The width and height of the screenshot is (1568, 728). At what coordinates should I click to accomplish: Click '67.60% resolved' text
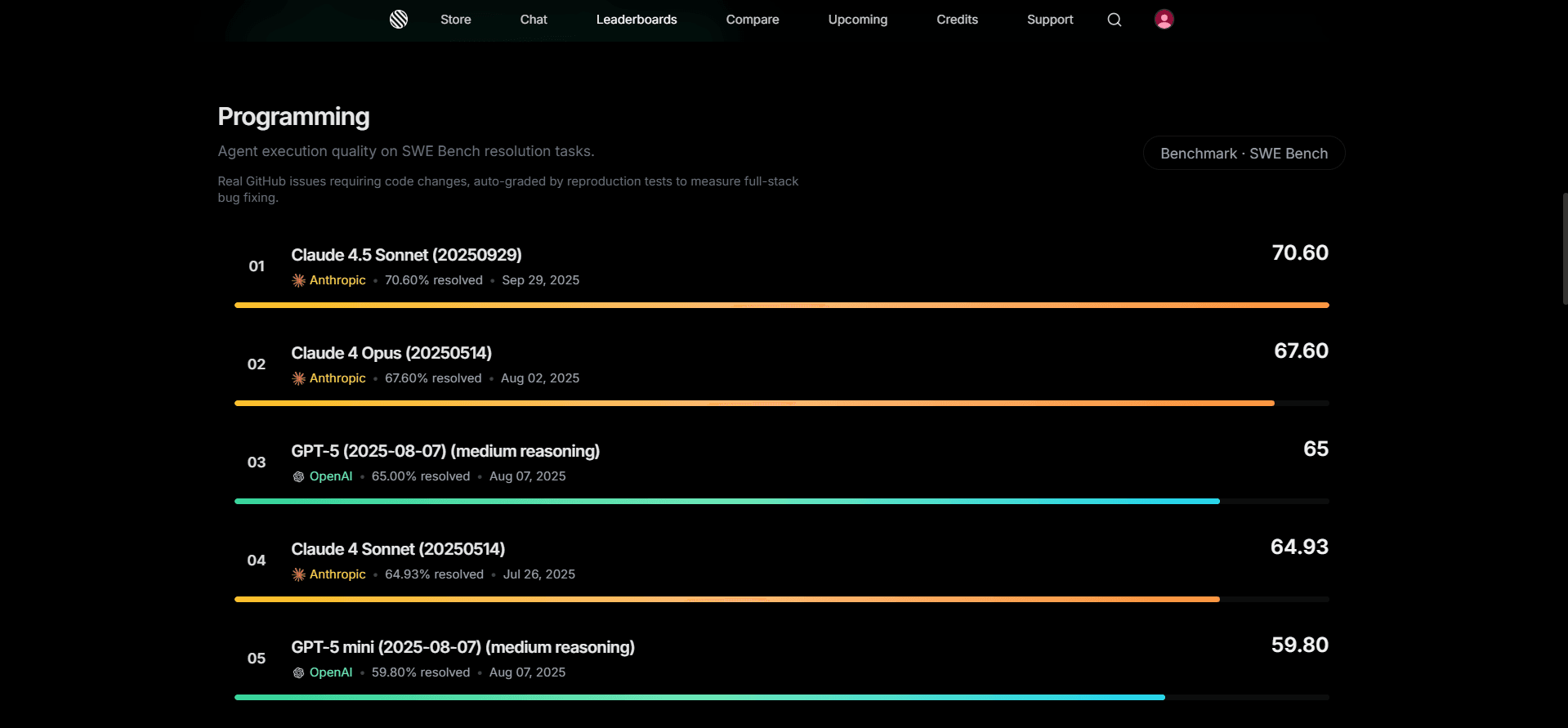(433, 378)
